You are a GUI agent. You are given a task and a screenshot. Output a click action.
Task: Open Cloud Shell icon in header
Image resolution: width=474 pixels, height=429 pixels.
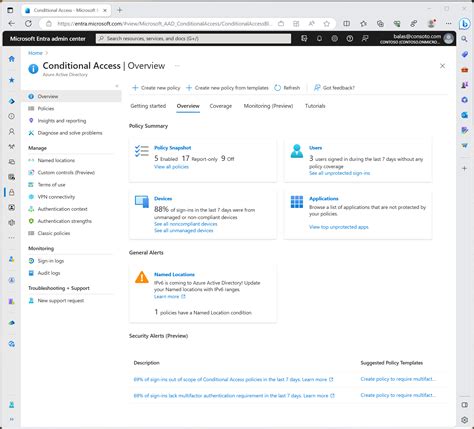coord(304,39)
